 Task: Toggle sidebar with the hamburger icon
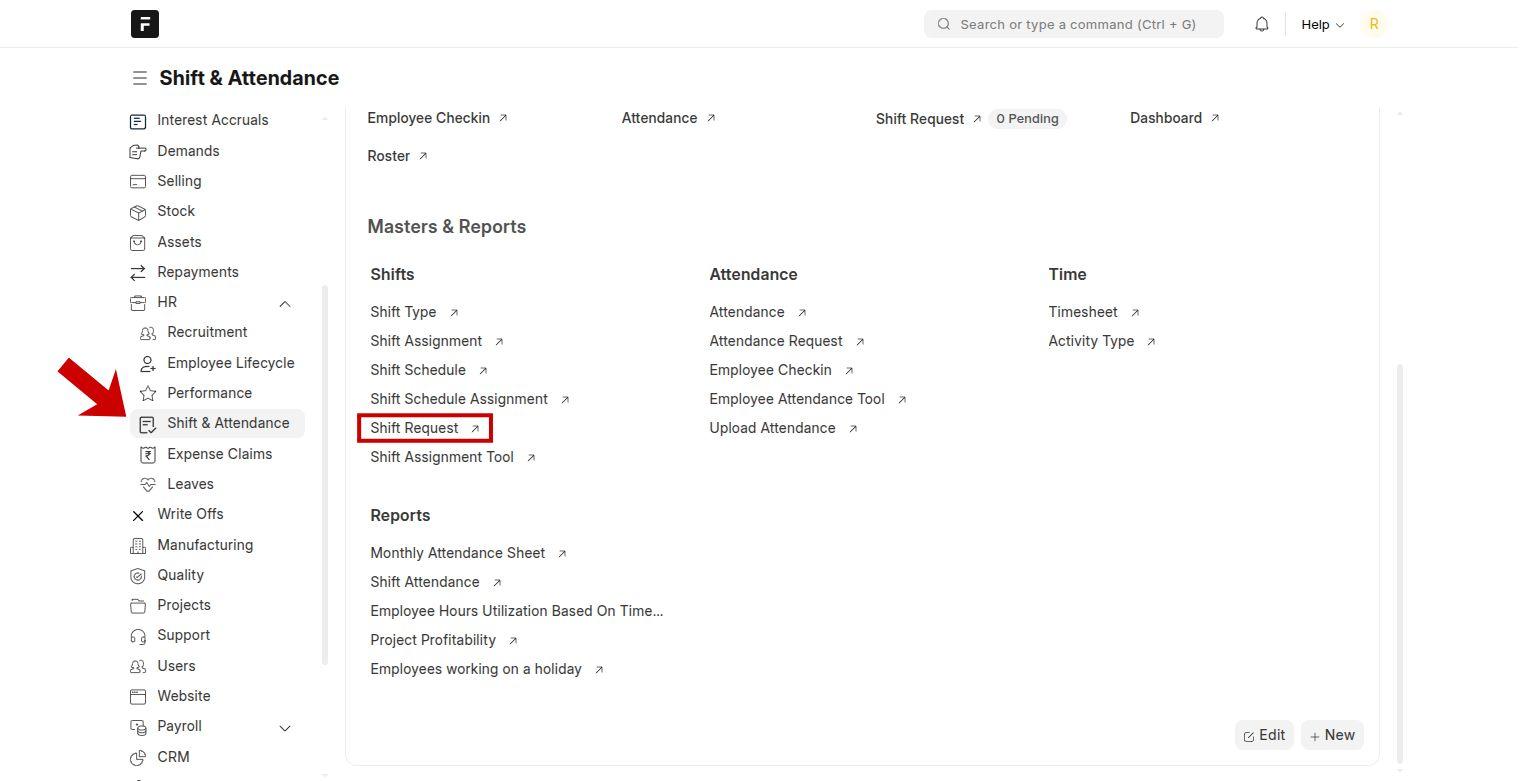click(x=139, y=78)
